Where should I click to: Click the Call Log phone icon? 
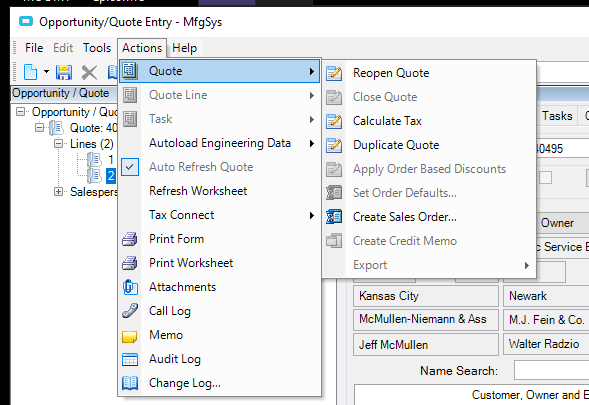tap(130, 311)
